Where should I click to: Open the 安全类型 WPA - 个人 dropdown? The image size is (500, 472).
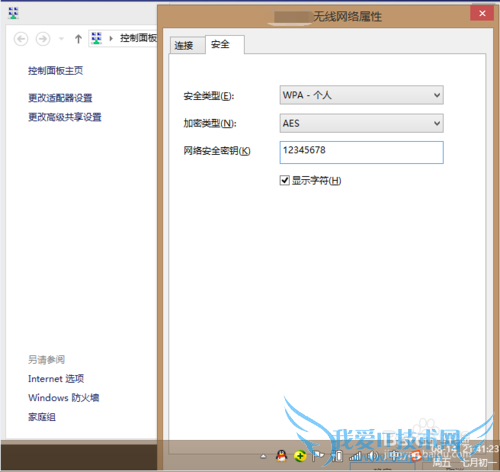[361, 95]
